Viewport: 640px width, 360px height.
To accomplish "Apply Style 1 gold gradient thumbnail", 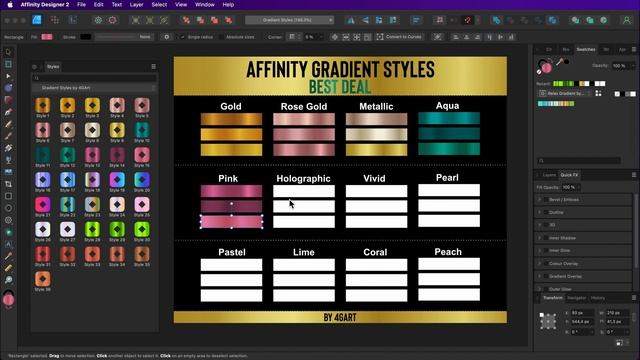I will tap(42, 105).
